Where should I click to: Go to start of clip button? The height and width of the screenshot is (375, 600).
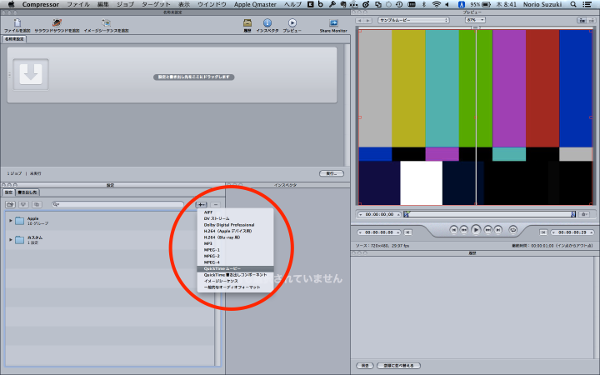(x=453, y=230)
